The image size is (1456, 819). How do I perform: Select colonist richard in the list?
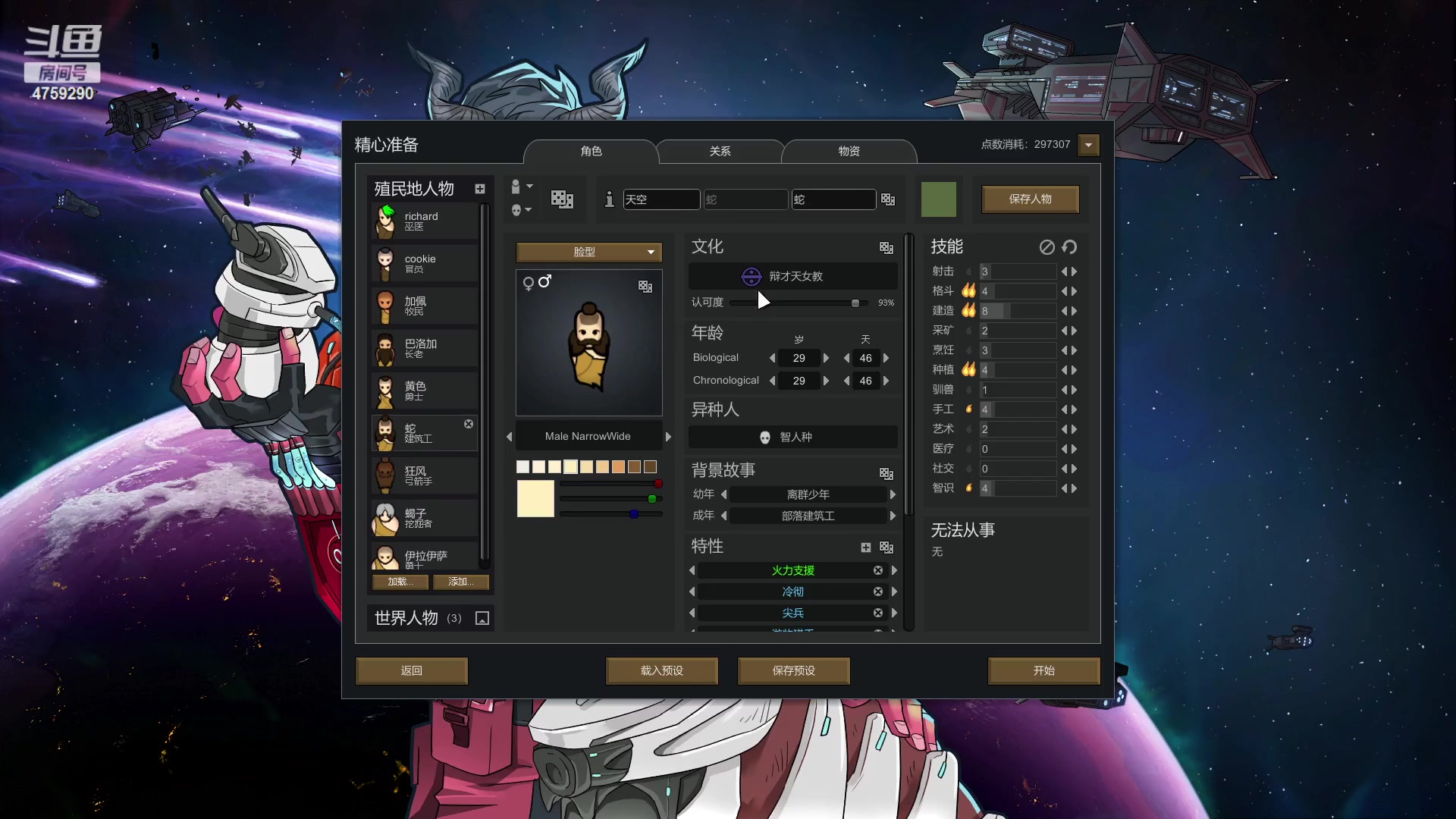(x=425, y=221)
